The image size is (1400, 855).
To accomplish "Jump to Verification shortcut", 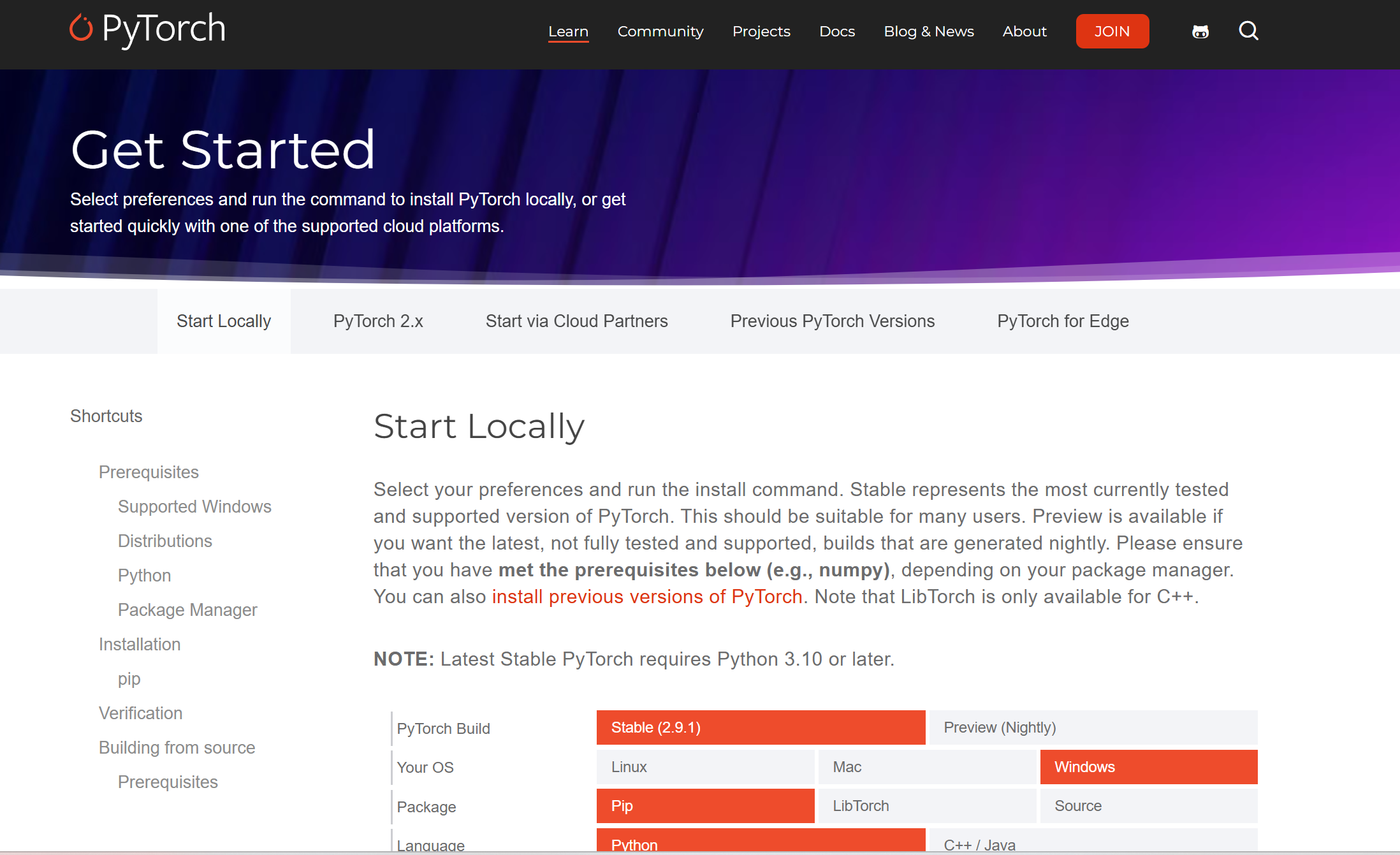I will [x=140, y=713].
